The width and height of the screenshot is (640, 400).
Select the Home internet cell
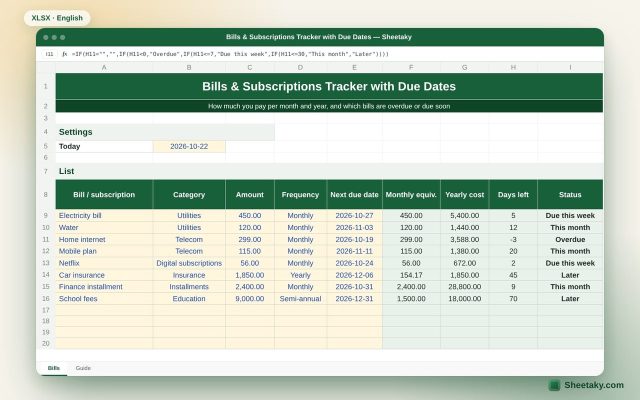tap(104, 240)
